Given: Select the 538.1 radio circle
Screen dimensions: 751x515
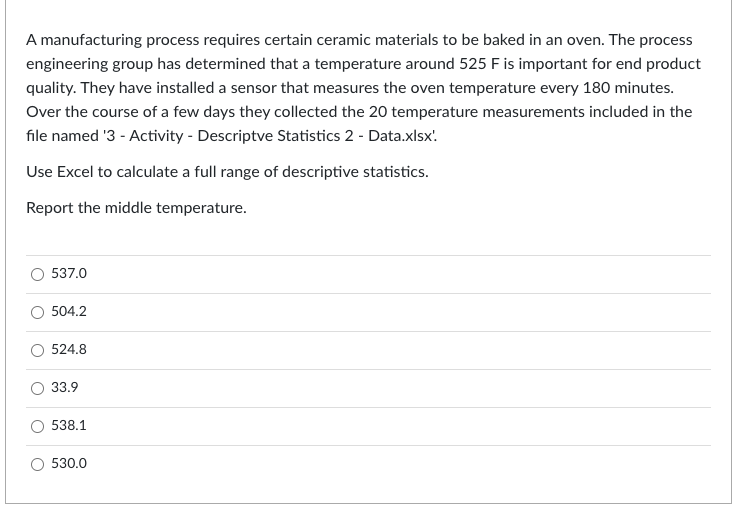Looking at the screenshot, I should (37, 426).
